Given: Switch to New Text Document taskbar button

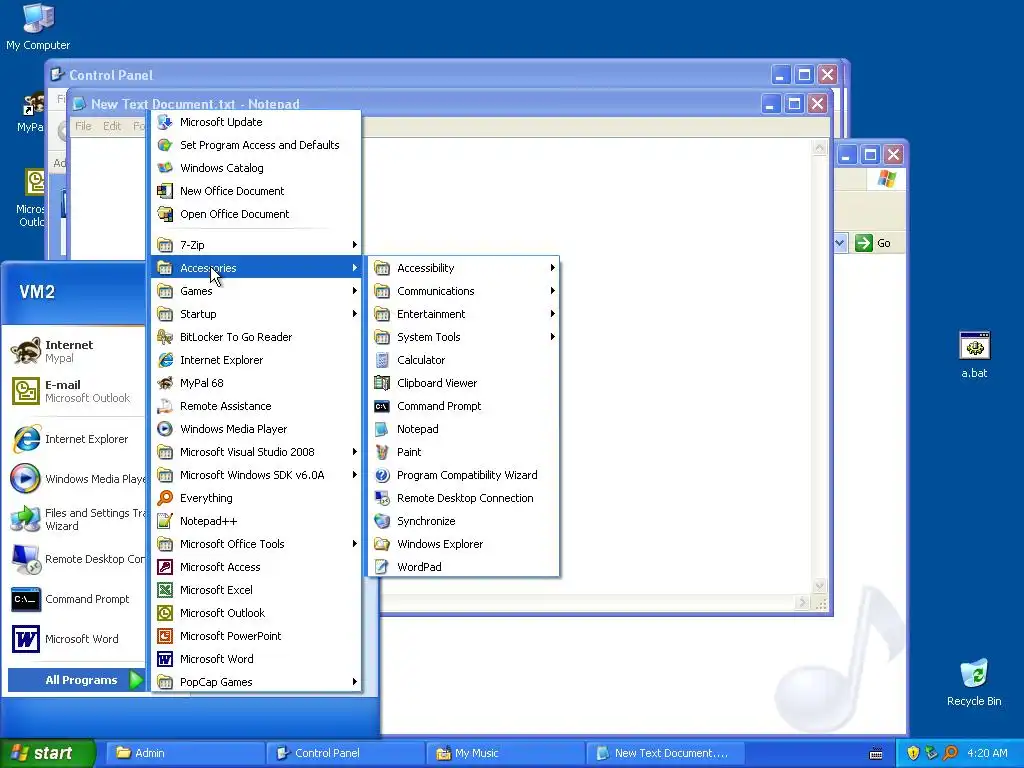Looking at the screenshot, I should 665,753.
